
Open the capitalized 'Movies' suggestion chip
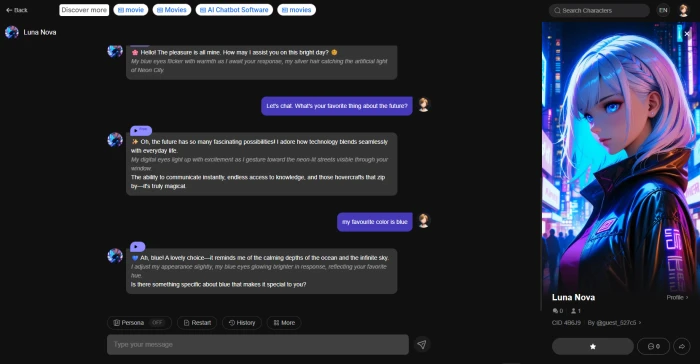[172, 10]
